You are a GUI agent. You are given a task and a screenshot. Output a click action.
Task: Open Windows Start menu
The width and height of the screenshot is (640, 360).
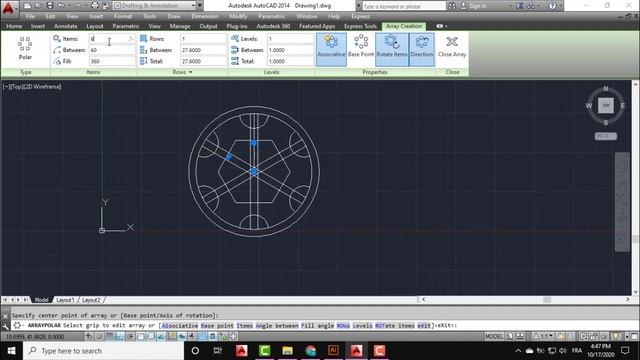tap(11, 351)
